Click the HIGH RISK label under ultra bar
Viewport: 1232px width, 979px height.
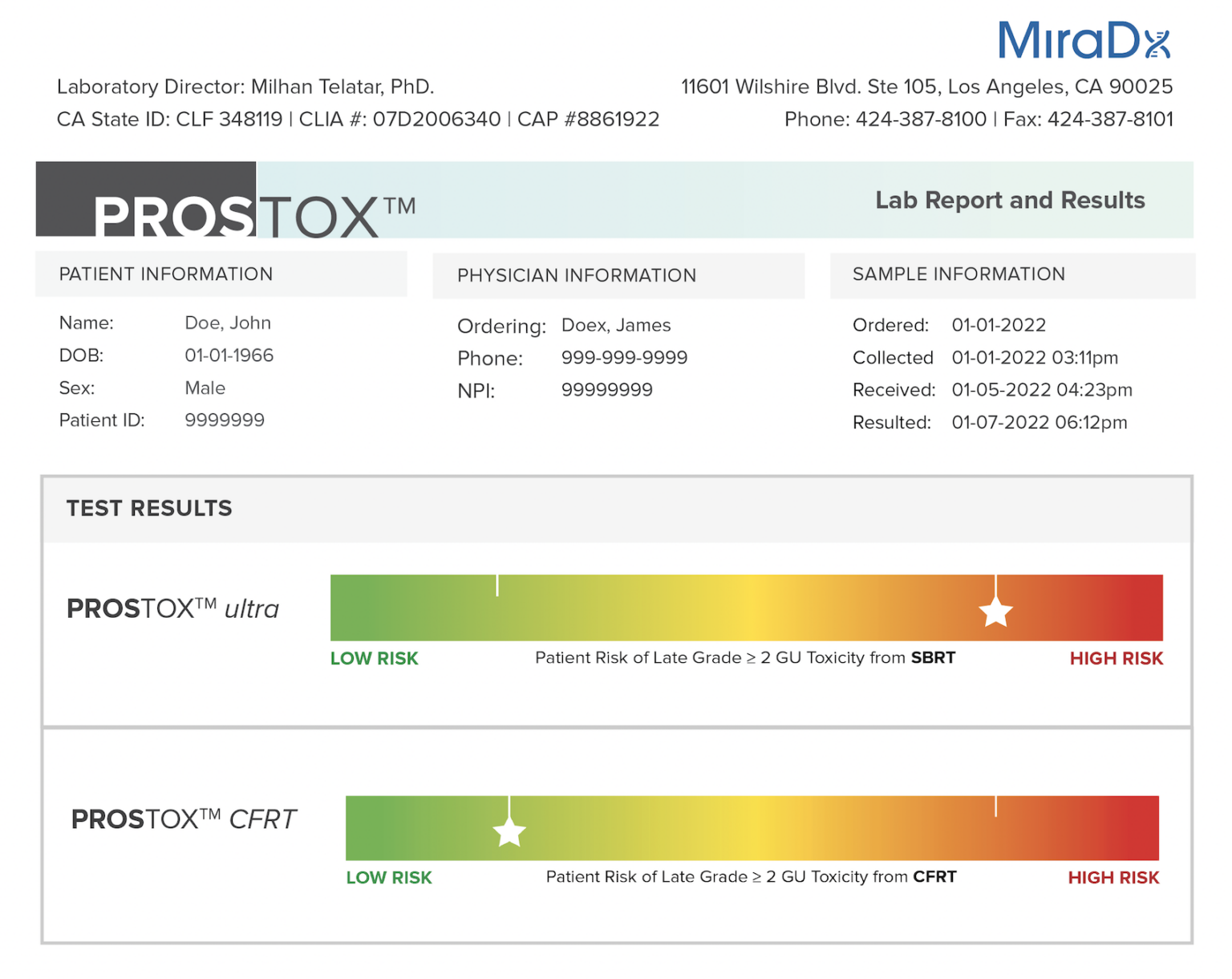[1116, 659]
